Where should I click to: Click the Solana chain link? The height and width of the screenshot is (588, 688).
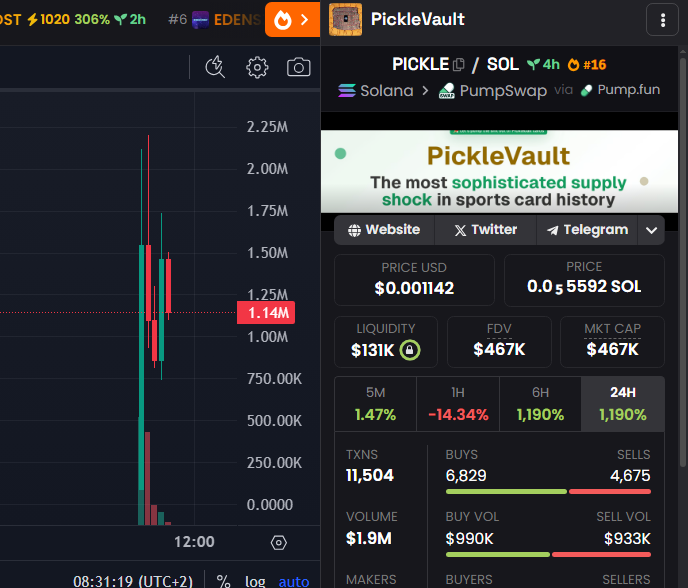[376, 90]
